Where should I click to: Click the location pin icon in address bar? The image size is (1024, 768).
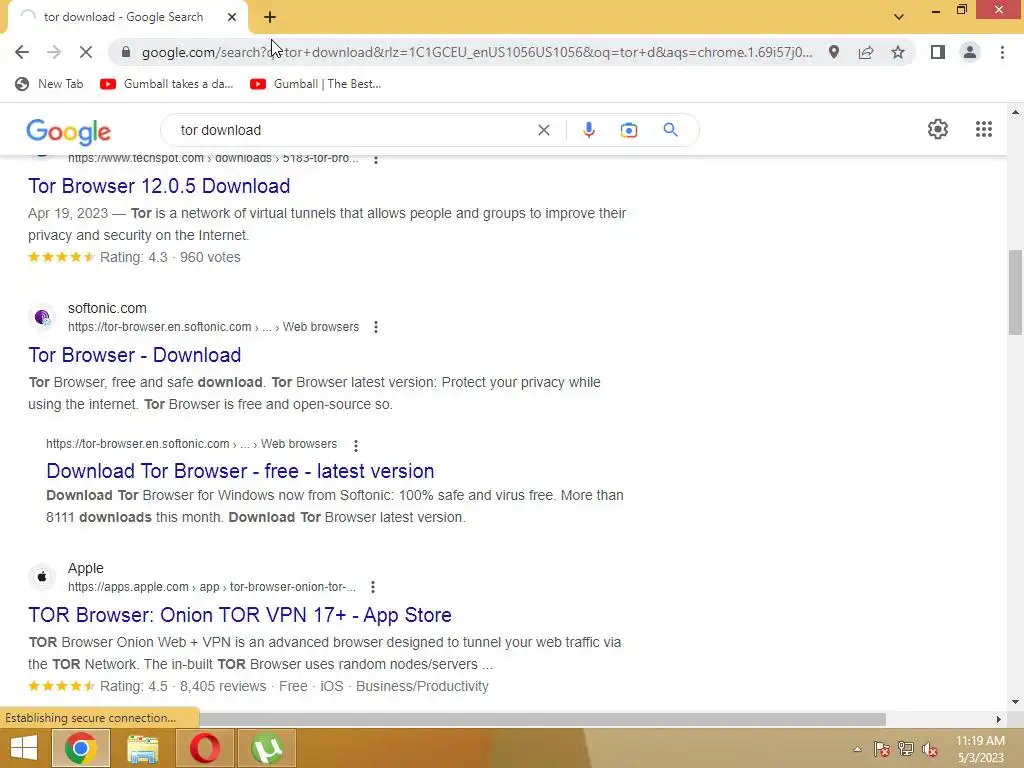(x=834, y=52)
